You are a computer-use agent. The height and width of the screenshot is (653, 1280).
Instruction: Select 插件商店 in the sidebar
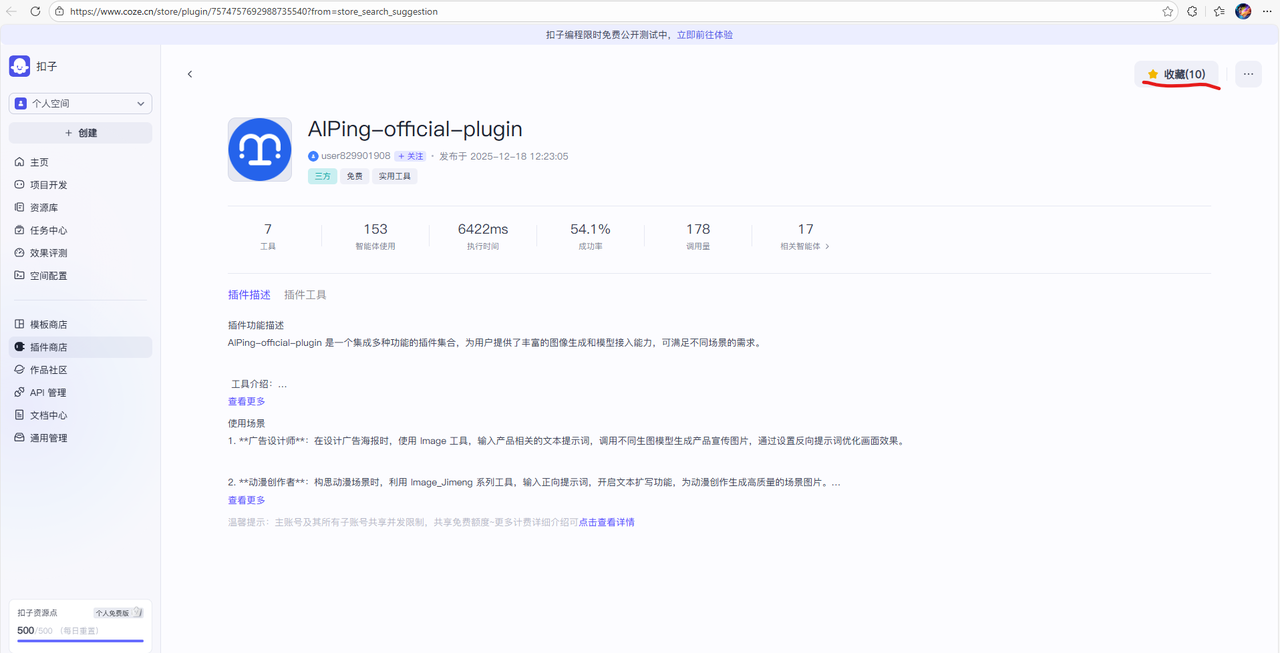tap(80, 347)
